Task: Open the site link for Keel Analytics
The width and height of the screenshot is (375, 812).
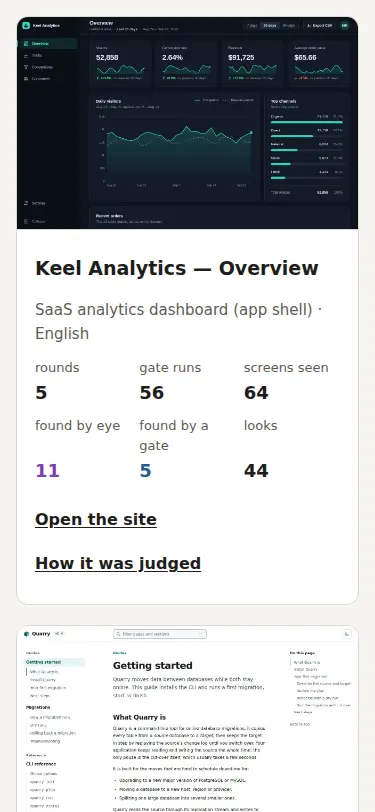Action: coord(96,519)
